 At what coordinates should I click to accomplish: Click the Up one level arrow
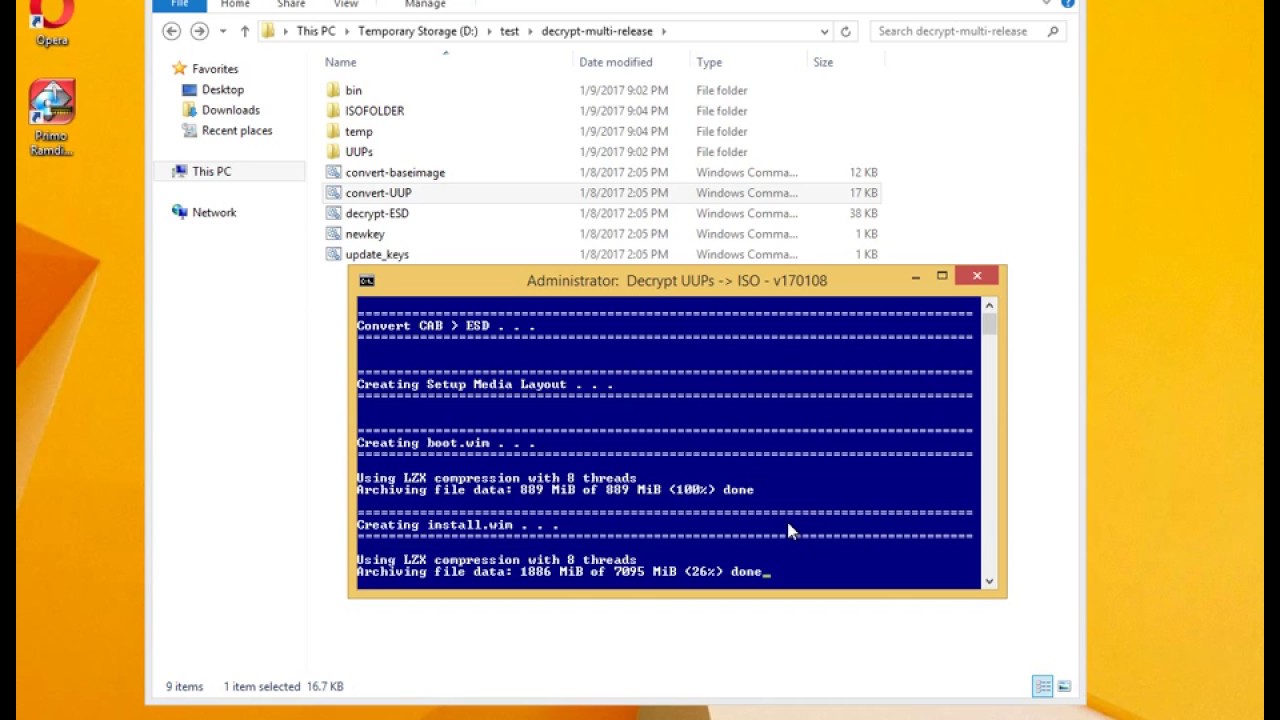point(245,31)
